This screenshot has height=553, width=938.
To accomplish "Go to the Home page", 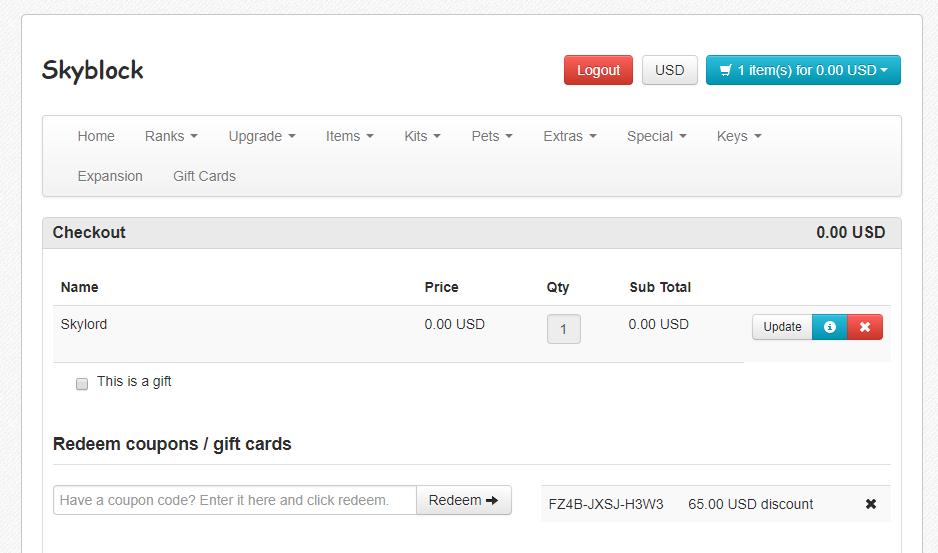I will [x=96, y=136].
